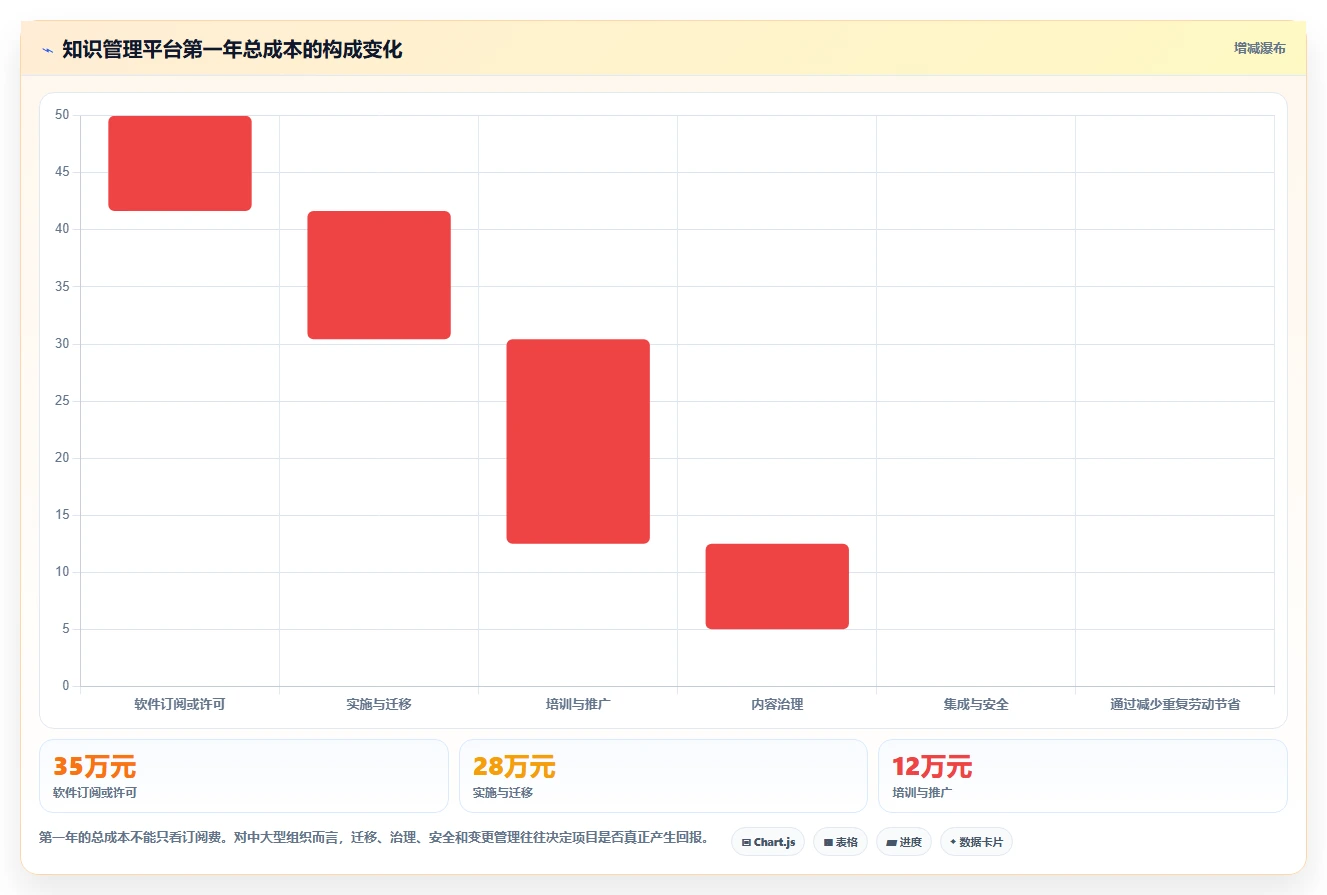
Task: Click y-axis tick value 10
Action: (62, 572)
